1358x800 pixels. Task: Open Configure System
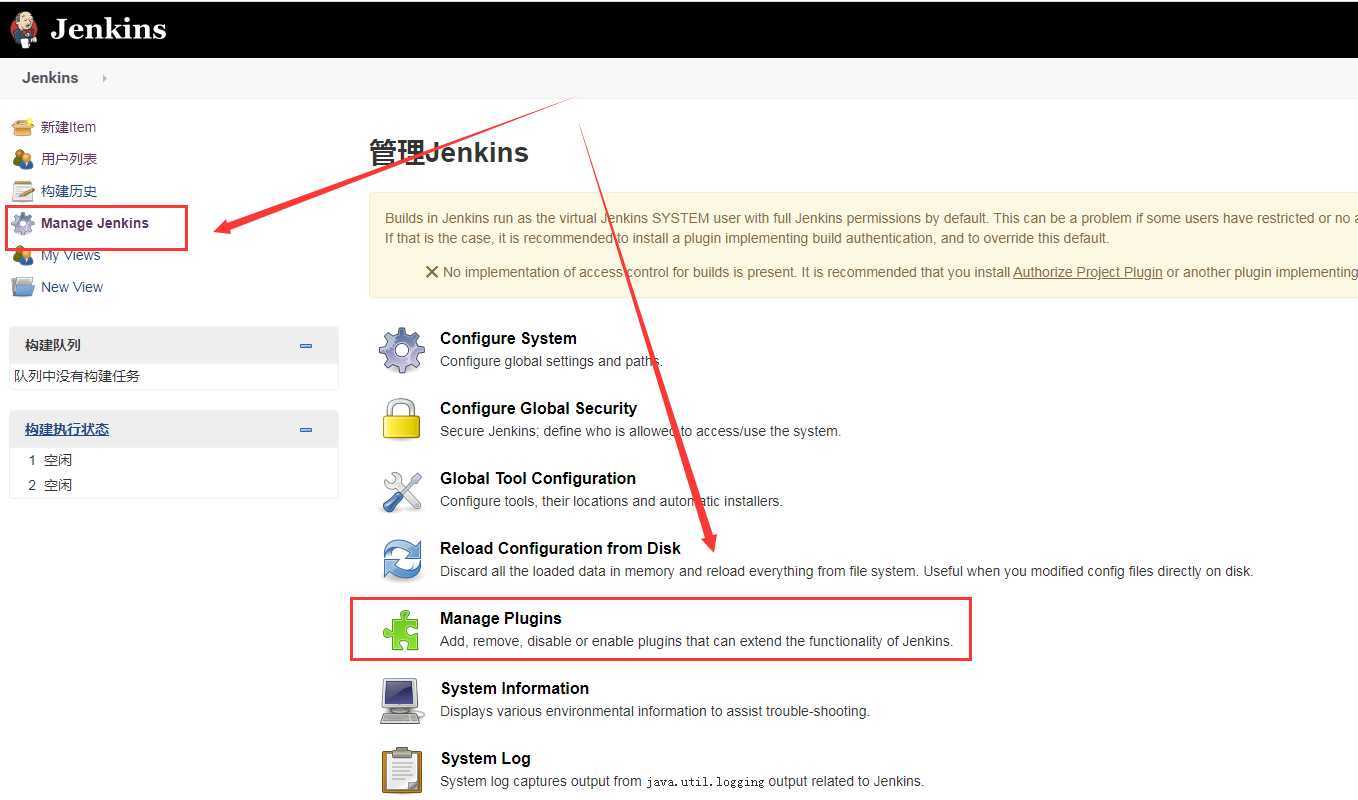coord(508,338)
